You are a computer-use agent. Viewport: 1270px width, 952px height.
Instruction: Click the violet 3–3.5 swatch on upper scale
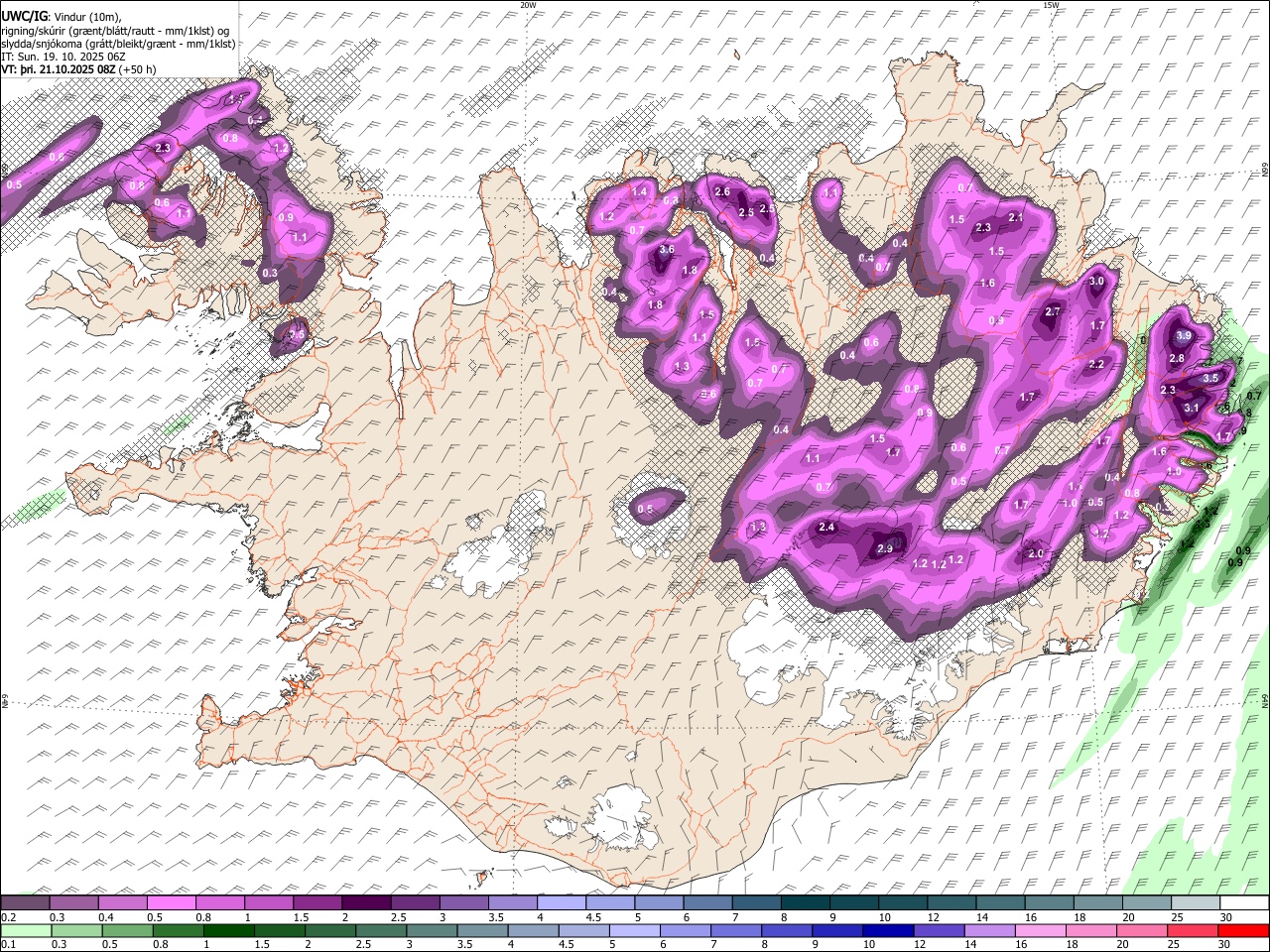[x=463, y=903]
